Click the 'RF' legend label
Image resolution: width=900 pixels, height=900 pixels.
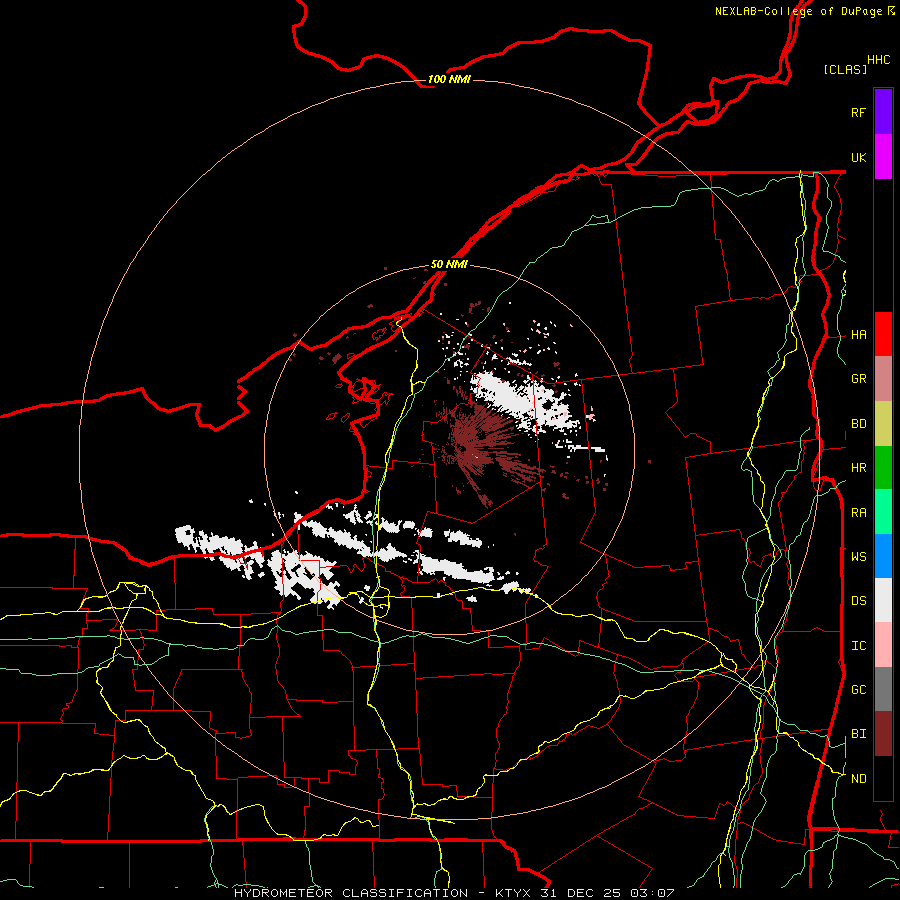[x=858, y=112]
